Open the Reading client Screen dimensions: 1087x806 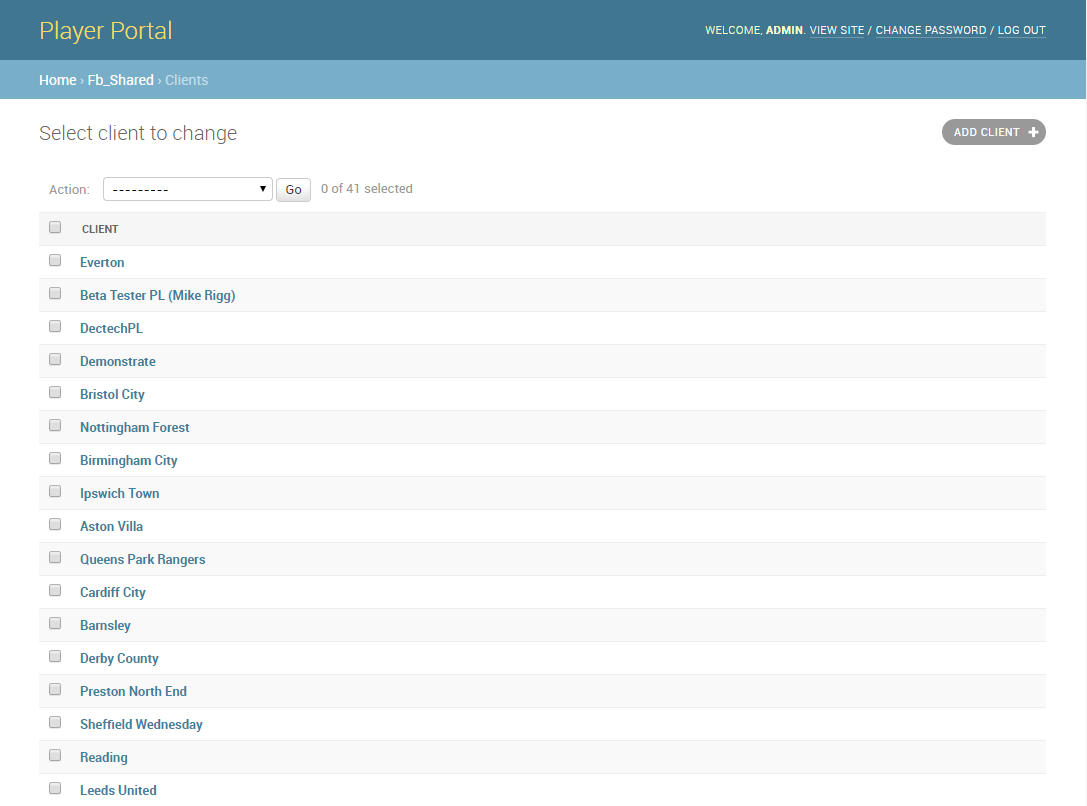point(104,757)
